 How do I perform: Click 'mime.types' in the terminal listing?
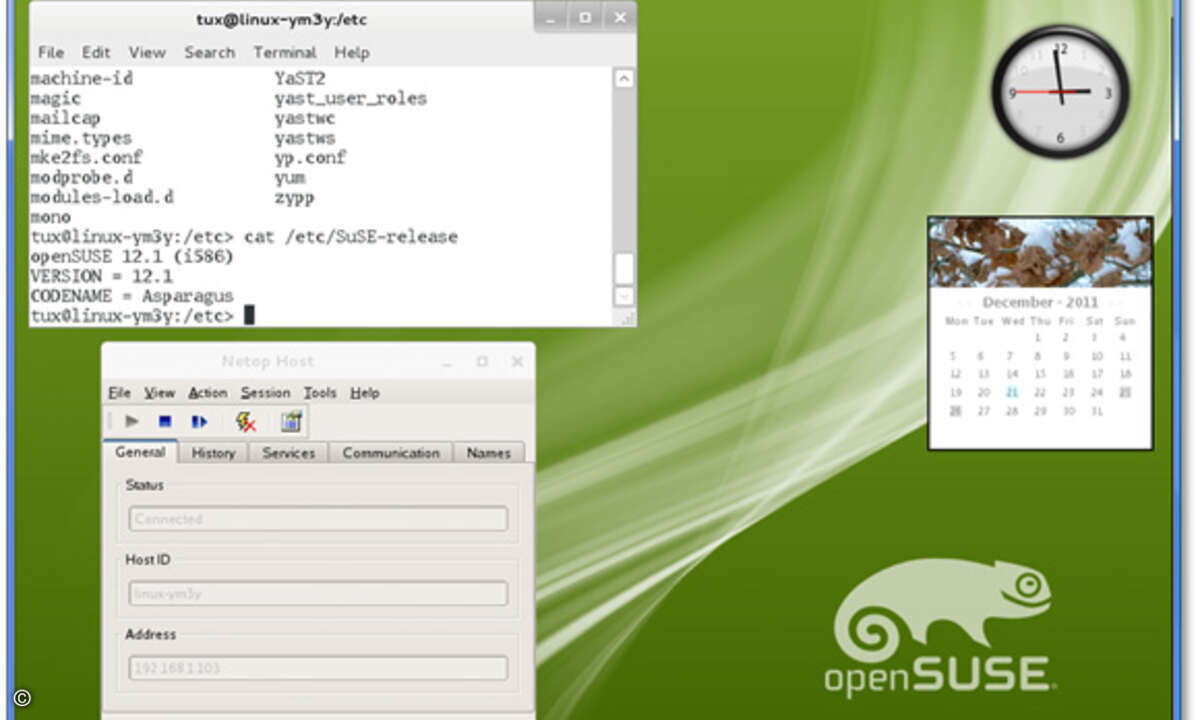(81, 138)
